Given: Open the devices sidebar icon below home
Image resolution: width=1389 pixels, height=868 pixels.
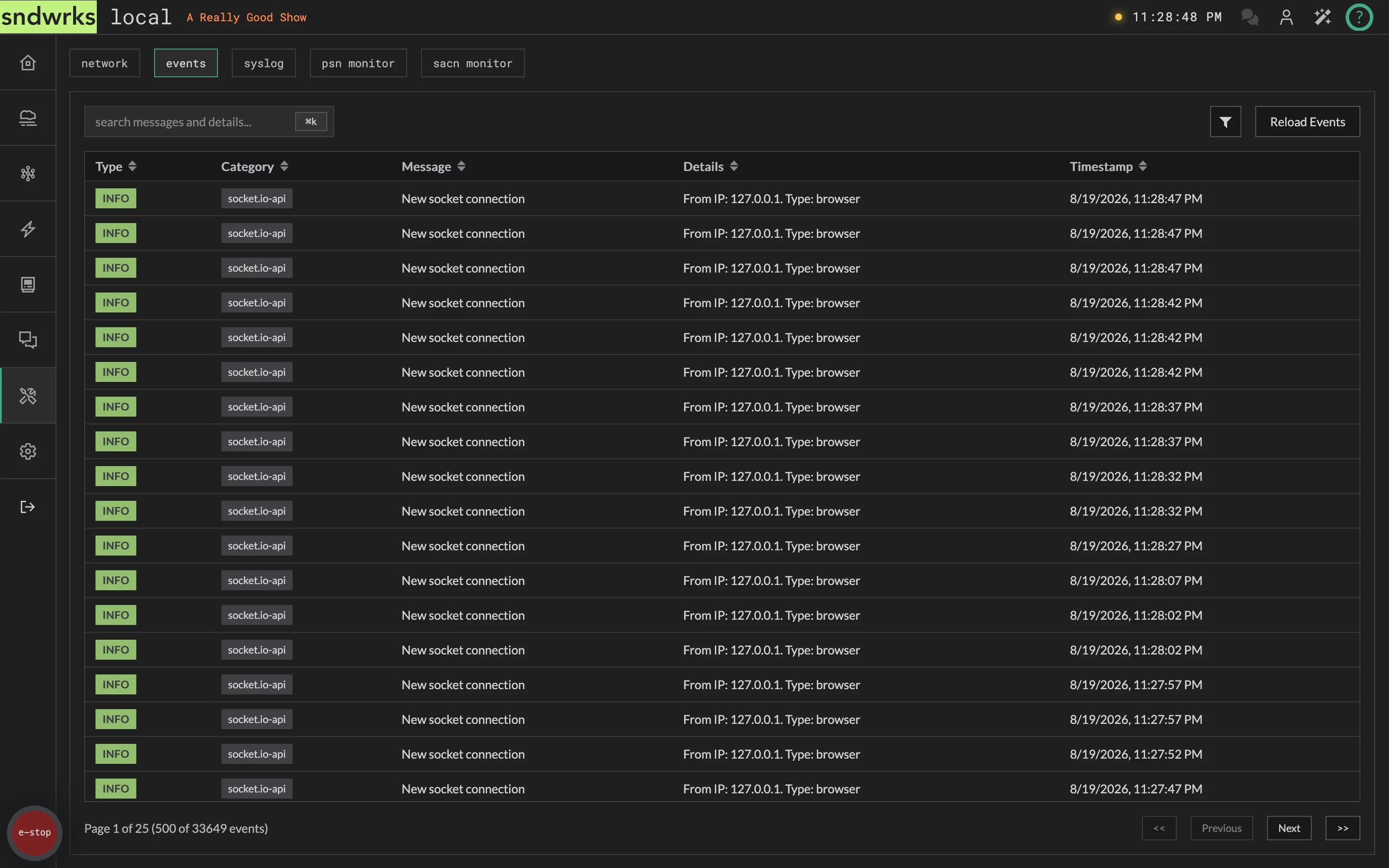Looking at the screenshot, I should (x=27, y=118).
